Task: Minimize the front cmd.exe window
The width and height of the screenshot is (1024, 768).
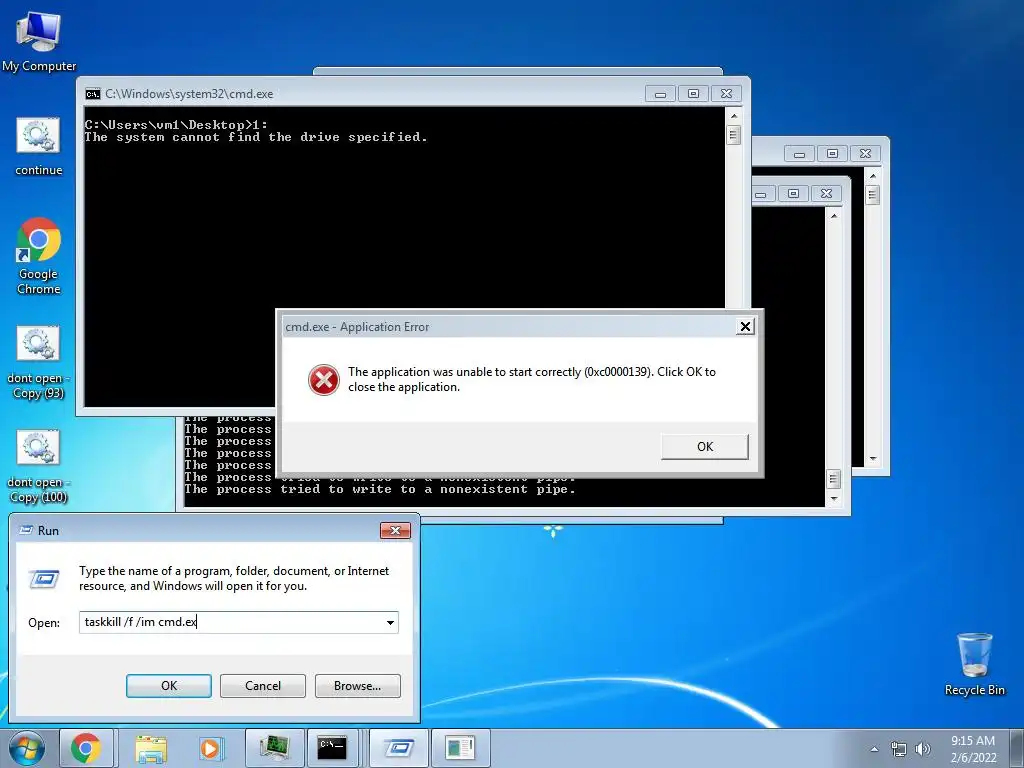Action: tap(660, 94)
